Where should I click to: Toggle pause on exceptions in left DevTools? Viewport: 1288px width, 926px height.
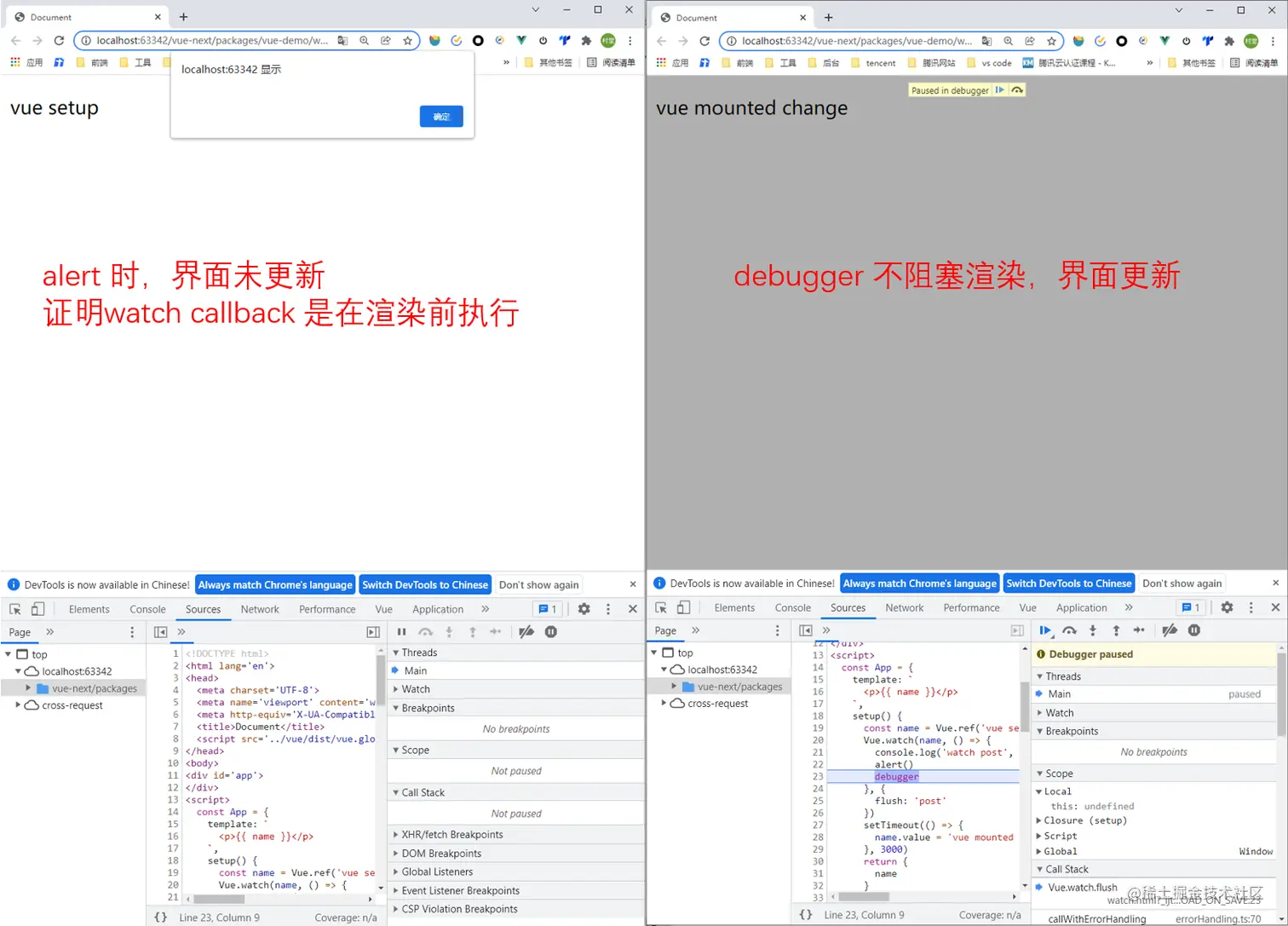551,632
